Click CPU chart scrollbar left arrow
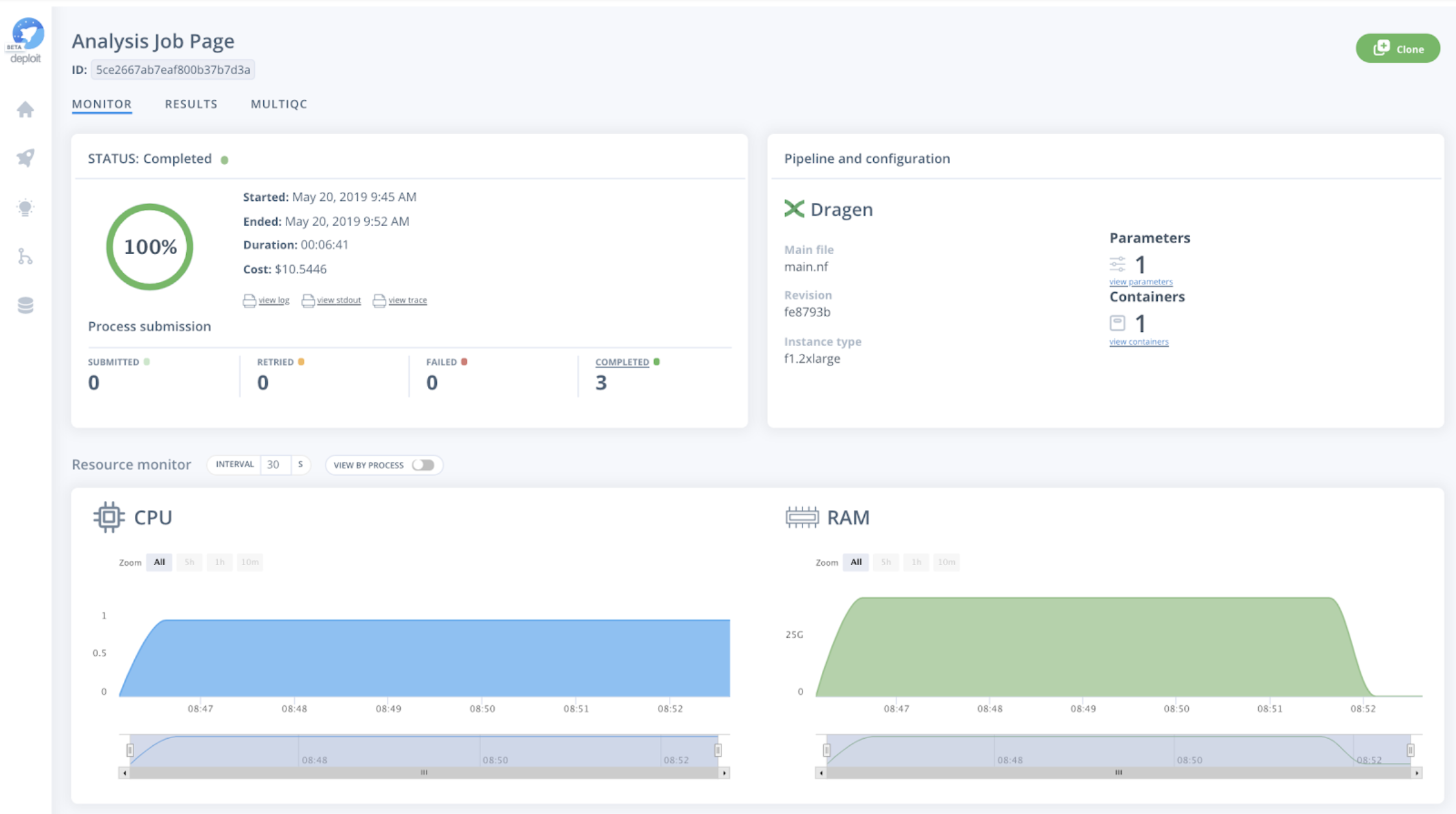This screenshot has width=1456, height=814. (x=124, y=773)
